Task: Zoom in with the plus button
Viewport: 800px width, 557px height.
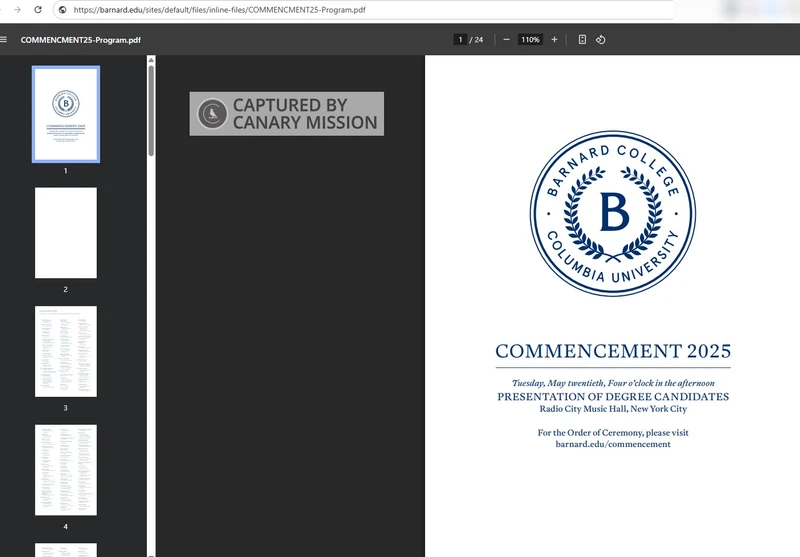Action: [554, 40]
